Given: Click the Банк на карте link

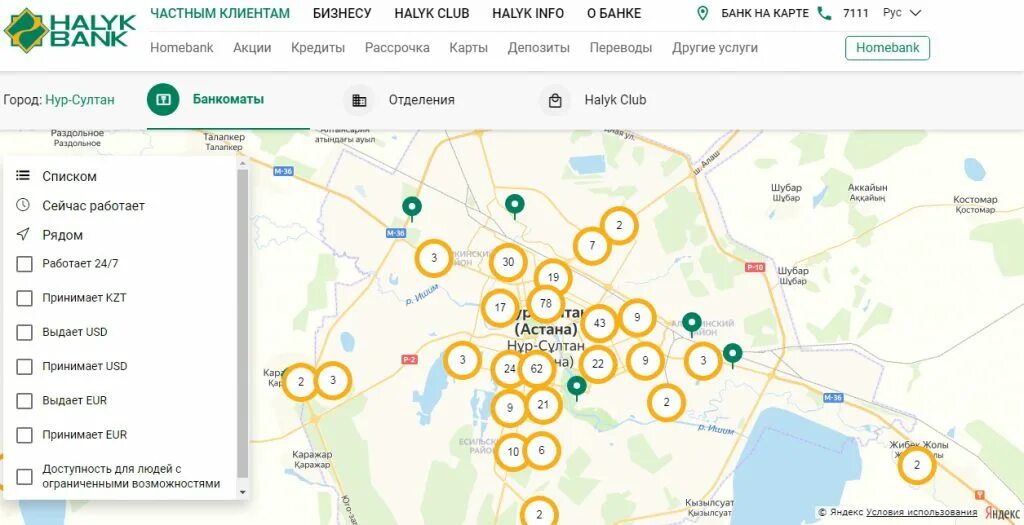Looking at the screenshot, I should click(765, 13).
